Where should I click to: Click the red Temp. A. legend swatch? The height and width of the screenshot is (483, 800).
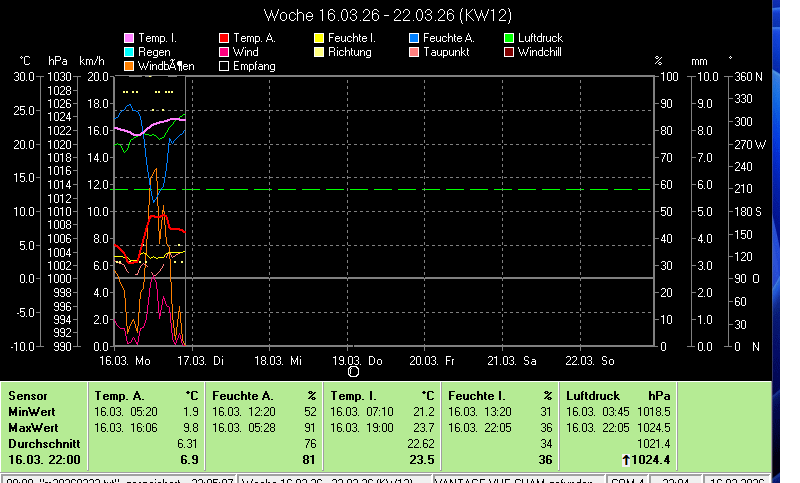click(224, 38)
